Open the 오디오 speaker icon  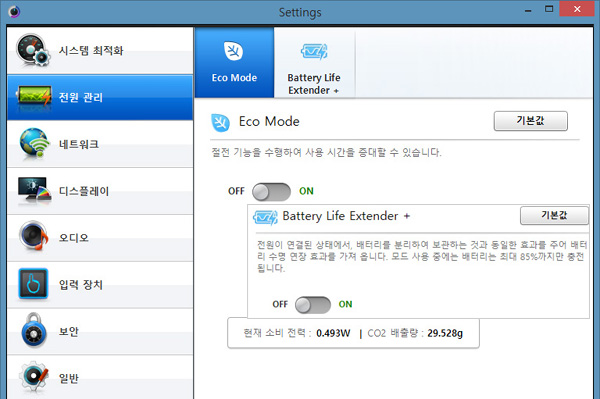(34, 235)
